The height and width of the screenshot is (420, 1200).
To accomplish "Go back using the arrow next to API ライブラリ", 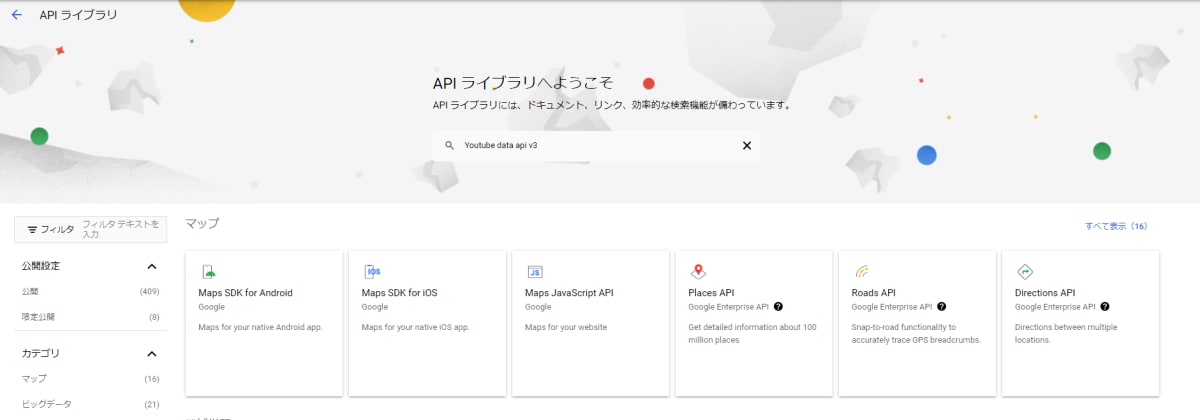I will [16, 15].
